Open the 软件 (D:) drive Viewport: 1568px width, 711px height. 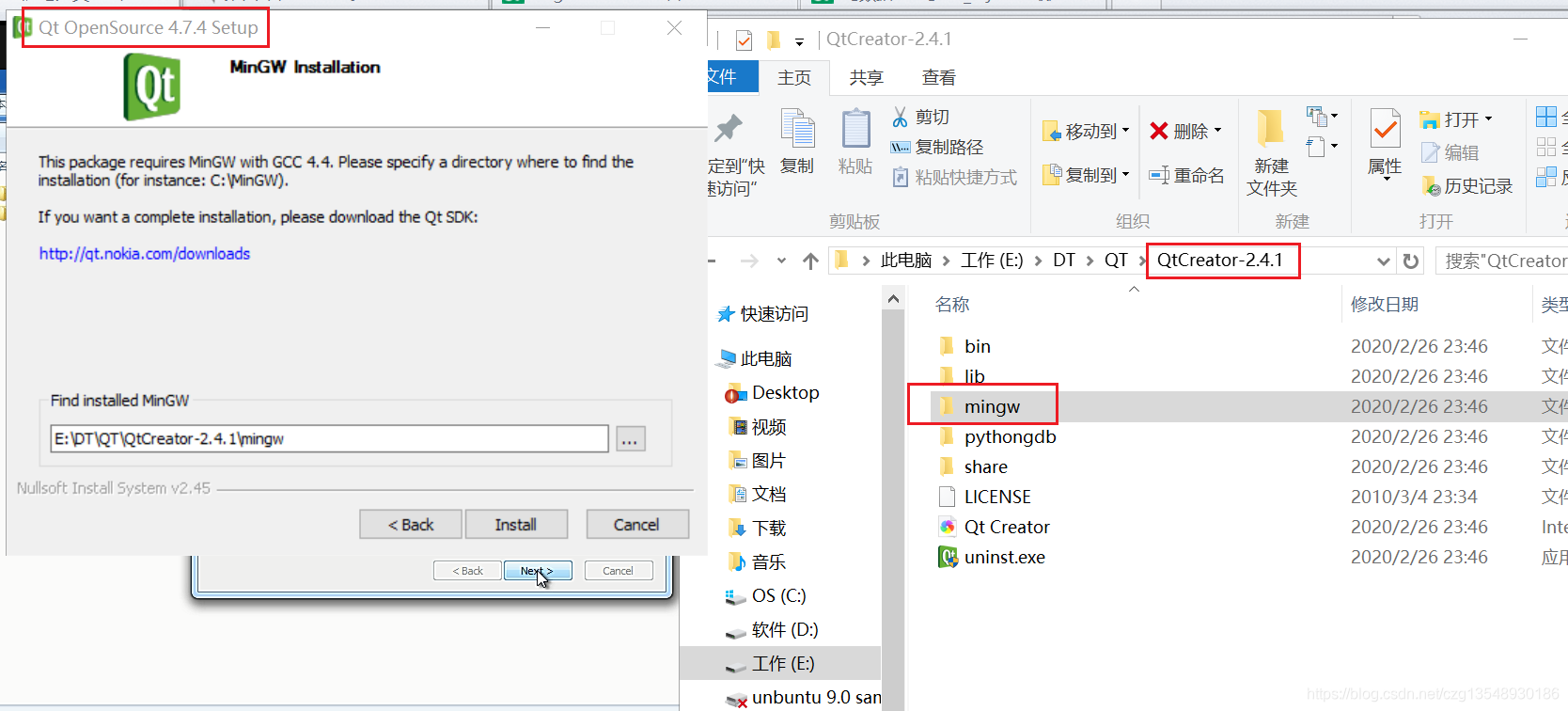click(772, 630)
